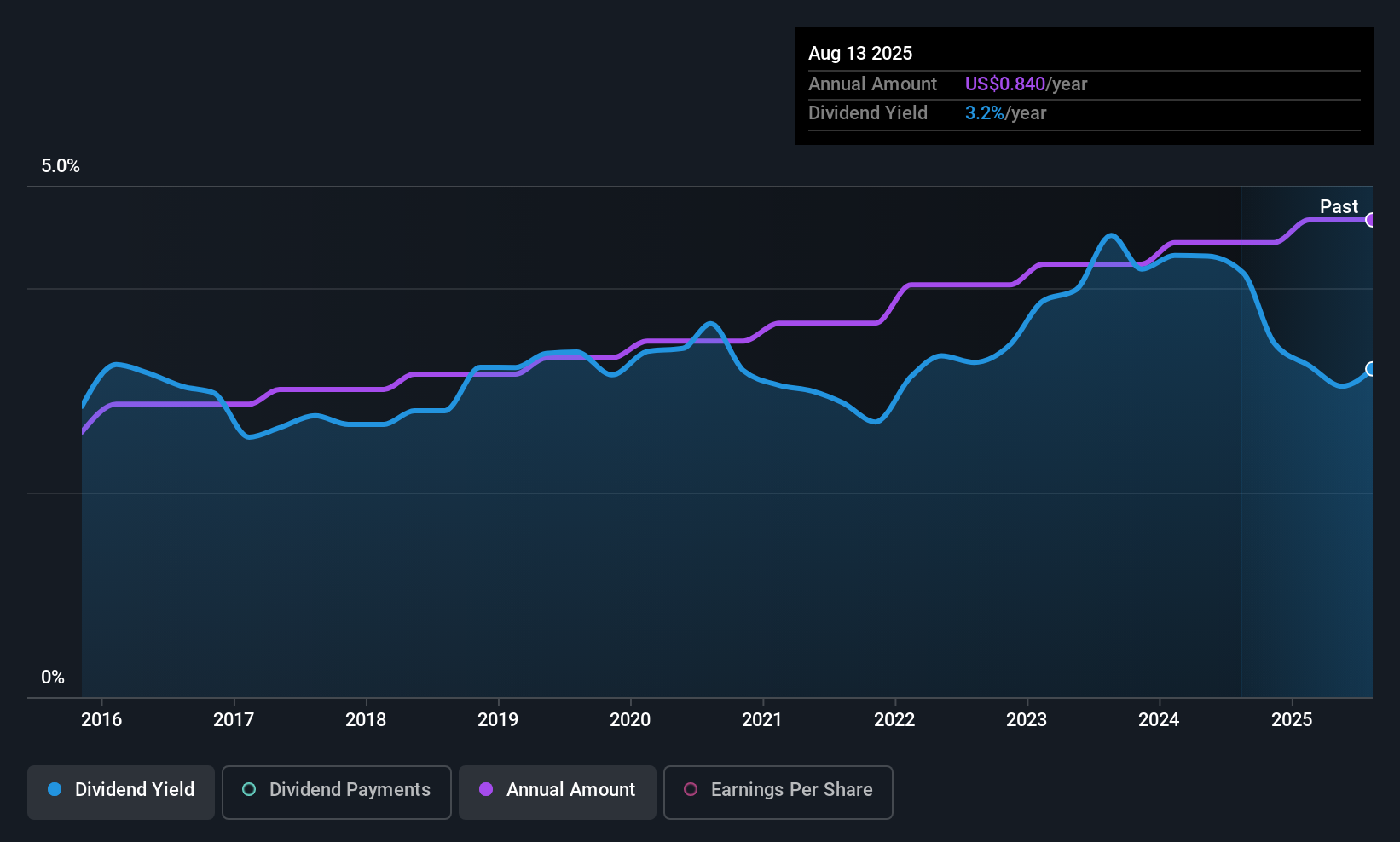Toggle the Dividend Payments series visibility

point(336,790)
